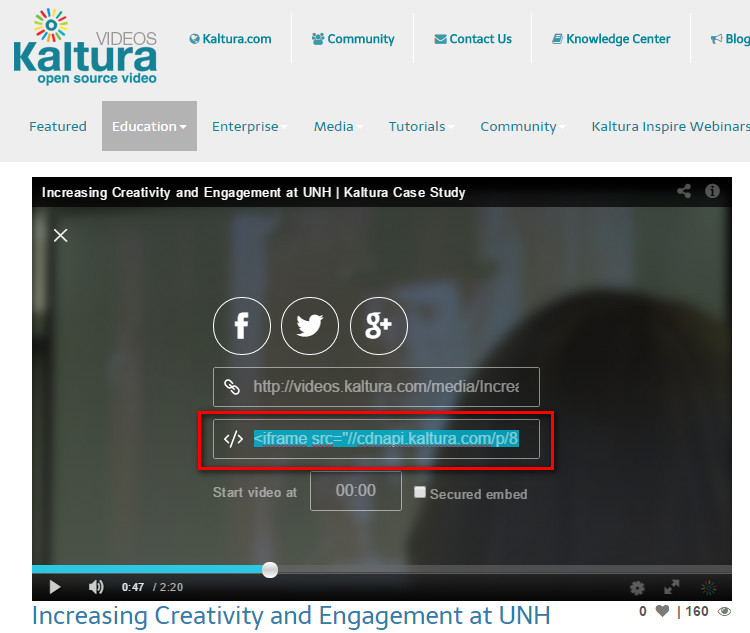Click the share icon in player title bar
The width and height of the screenshot is (750, 633).
pyautogui.click(x=685, y=191)
